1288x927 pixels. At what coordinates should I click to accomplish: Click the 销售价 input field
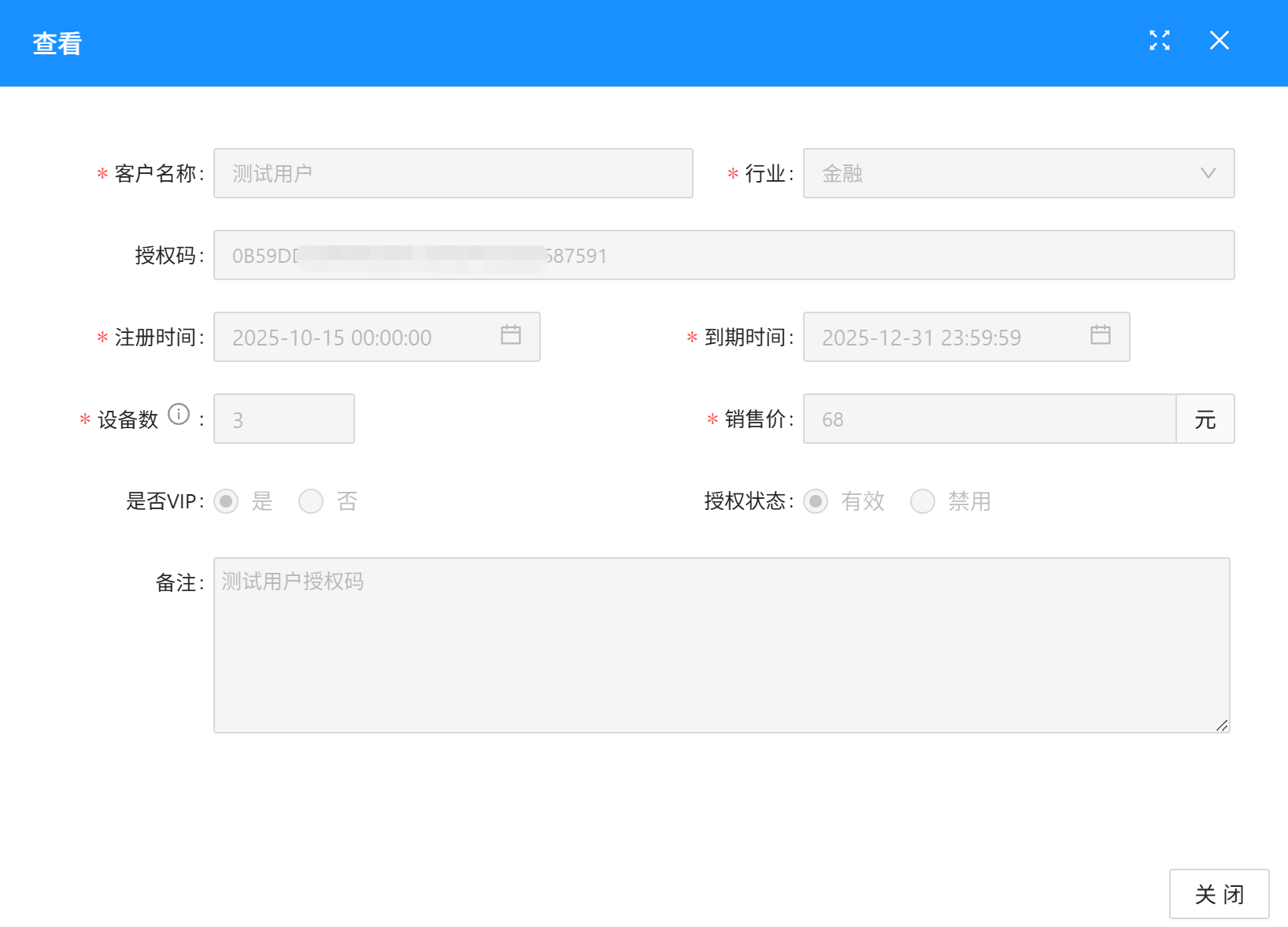[x=989, y=419]
